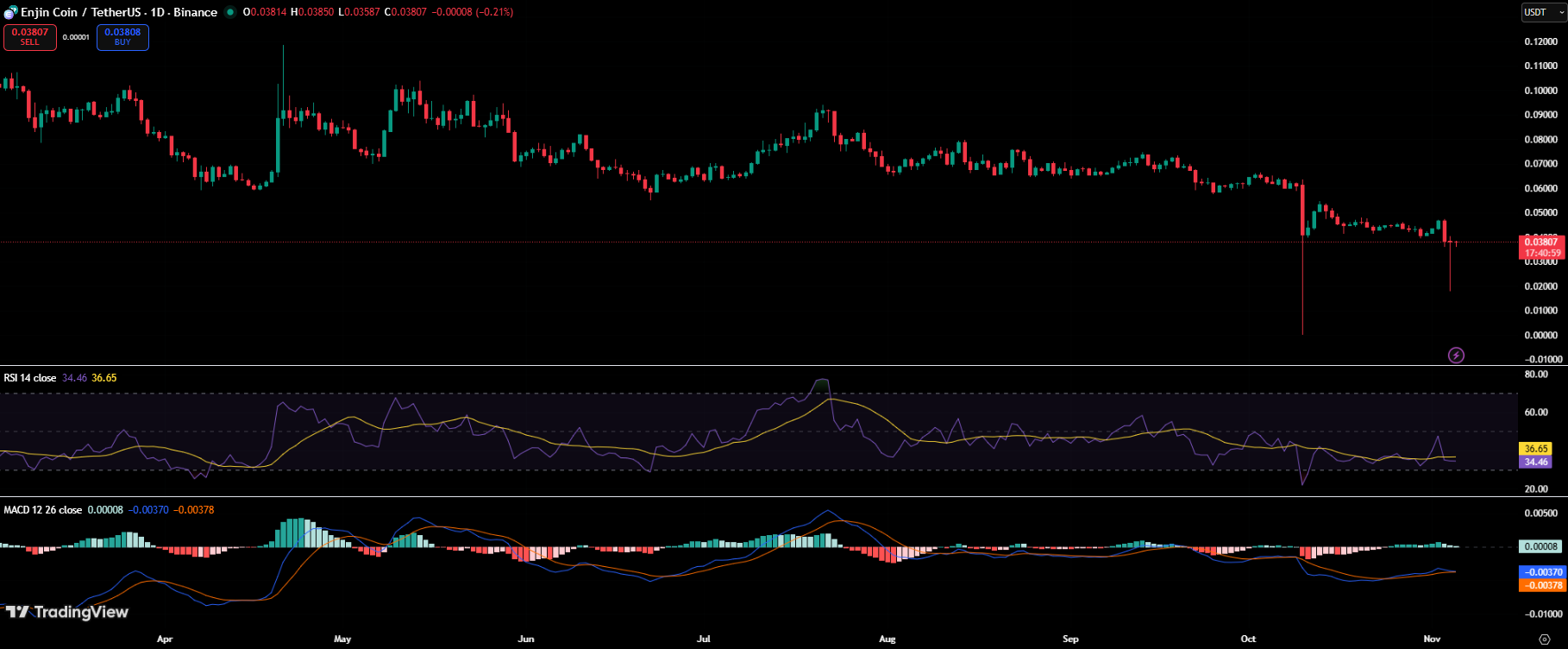Screen dimensions: 1568x649
Task: Click the 0.00001 spread value
Action: pyautogui.click(x=76, y=37)
